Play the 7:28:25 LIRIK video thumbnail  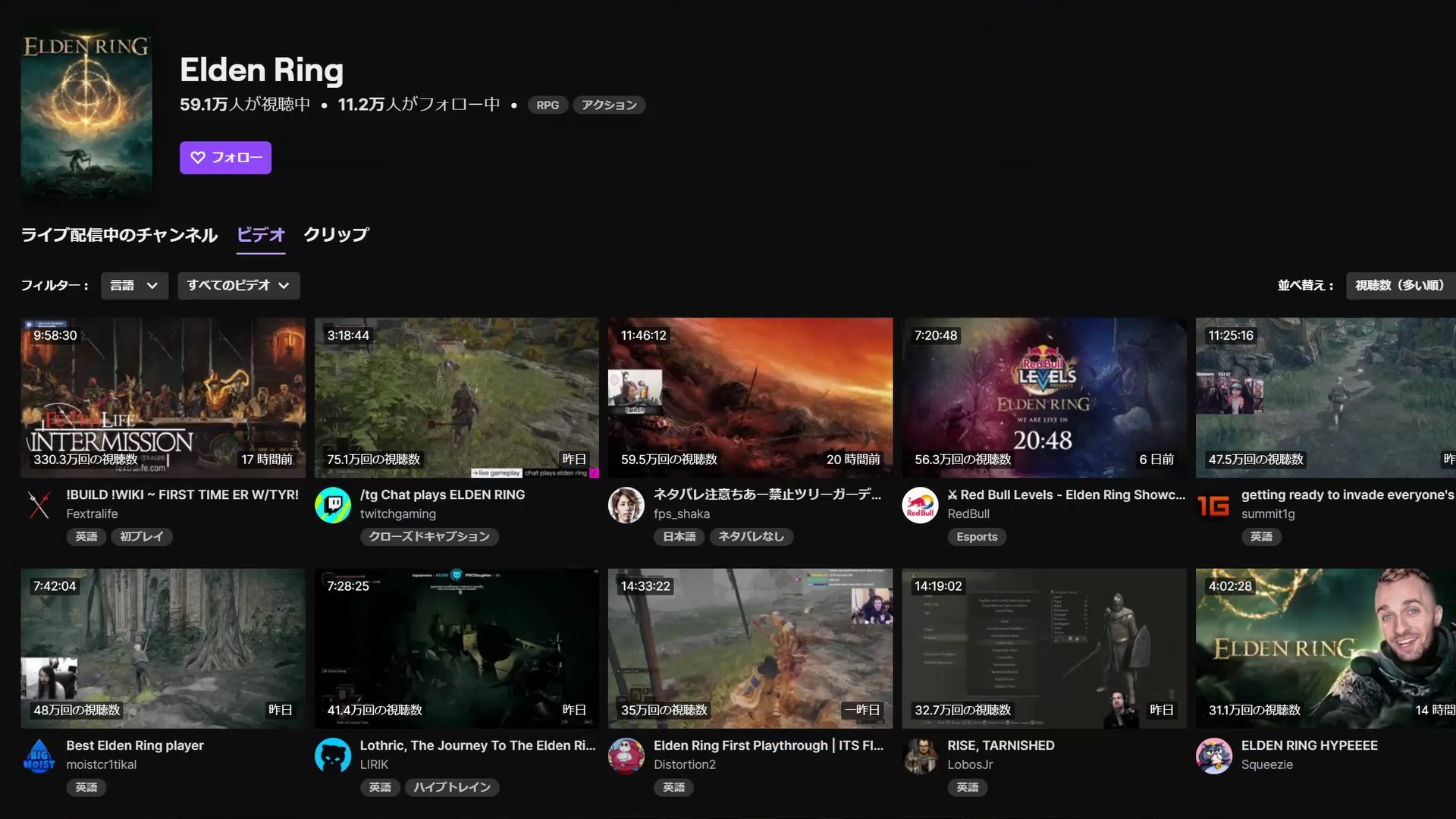click(457, 648)
